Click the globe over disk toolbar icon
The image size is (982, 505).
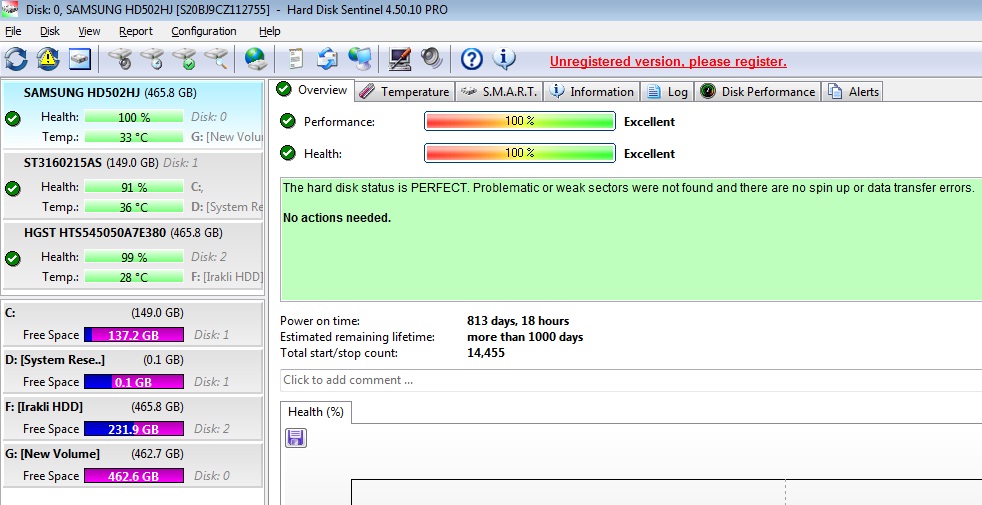pos(256,59)
